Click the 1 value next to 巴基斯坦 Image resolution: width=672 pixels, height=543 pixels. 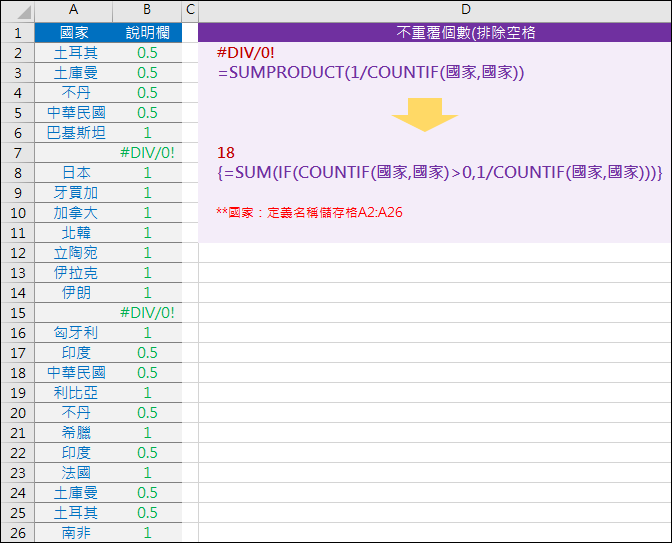[x=147, y=133]
